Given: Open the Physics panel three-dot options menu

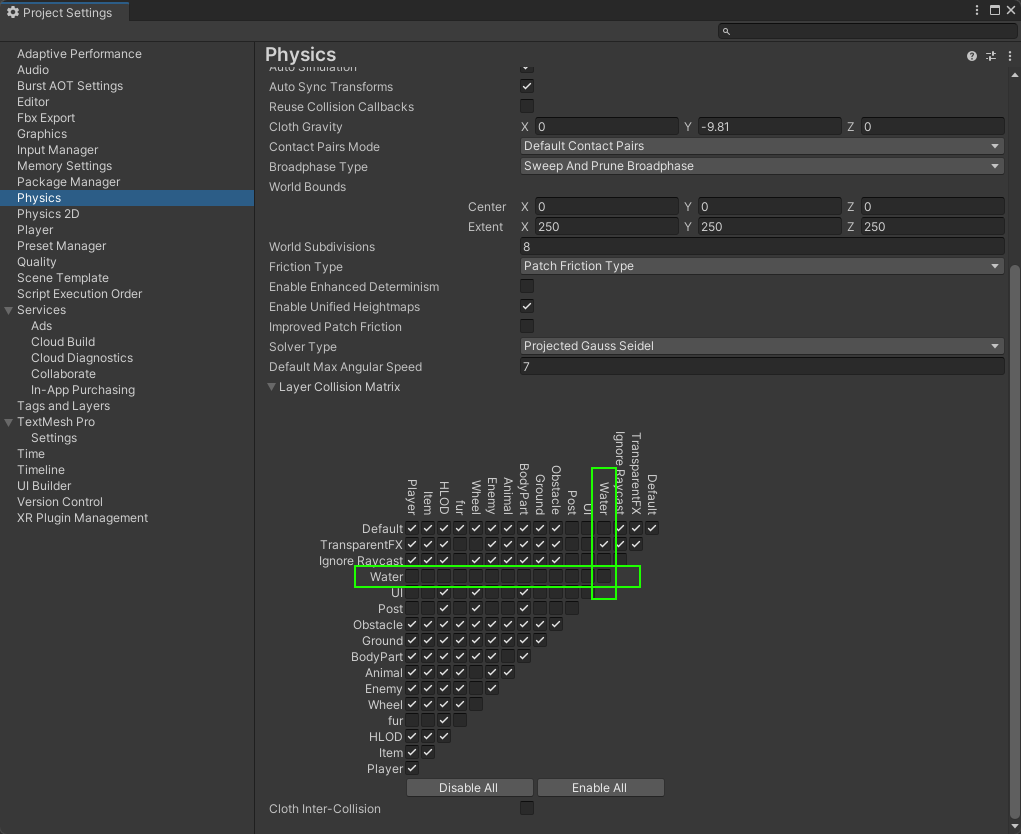Looking at the screenshot, I should (1008, 56).
